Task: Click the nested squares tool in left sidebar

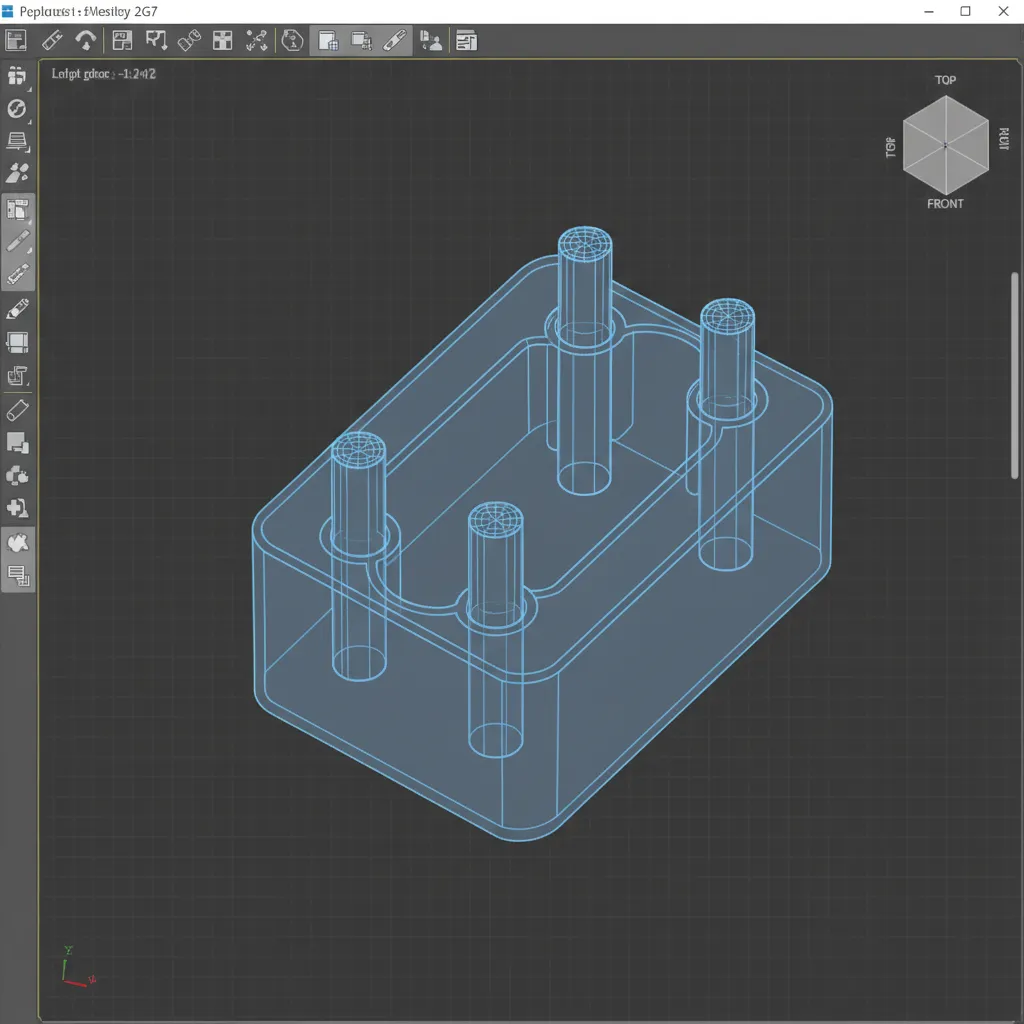Action: tap(18, 376)
